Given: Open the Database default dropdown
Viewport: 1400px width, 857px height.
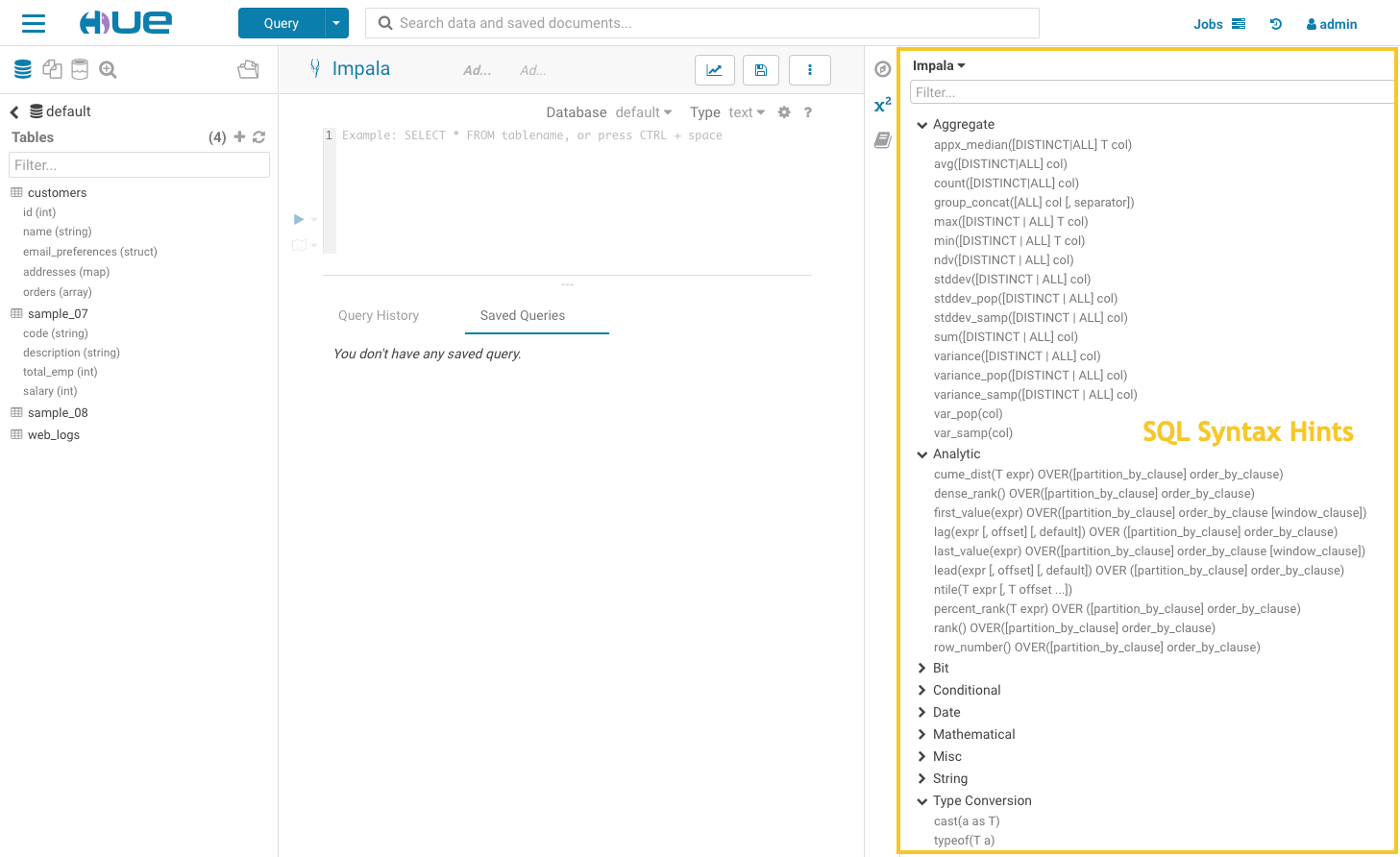Looking at the screenshot, I should [x=643, y=112].
